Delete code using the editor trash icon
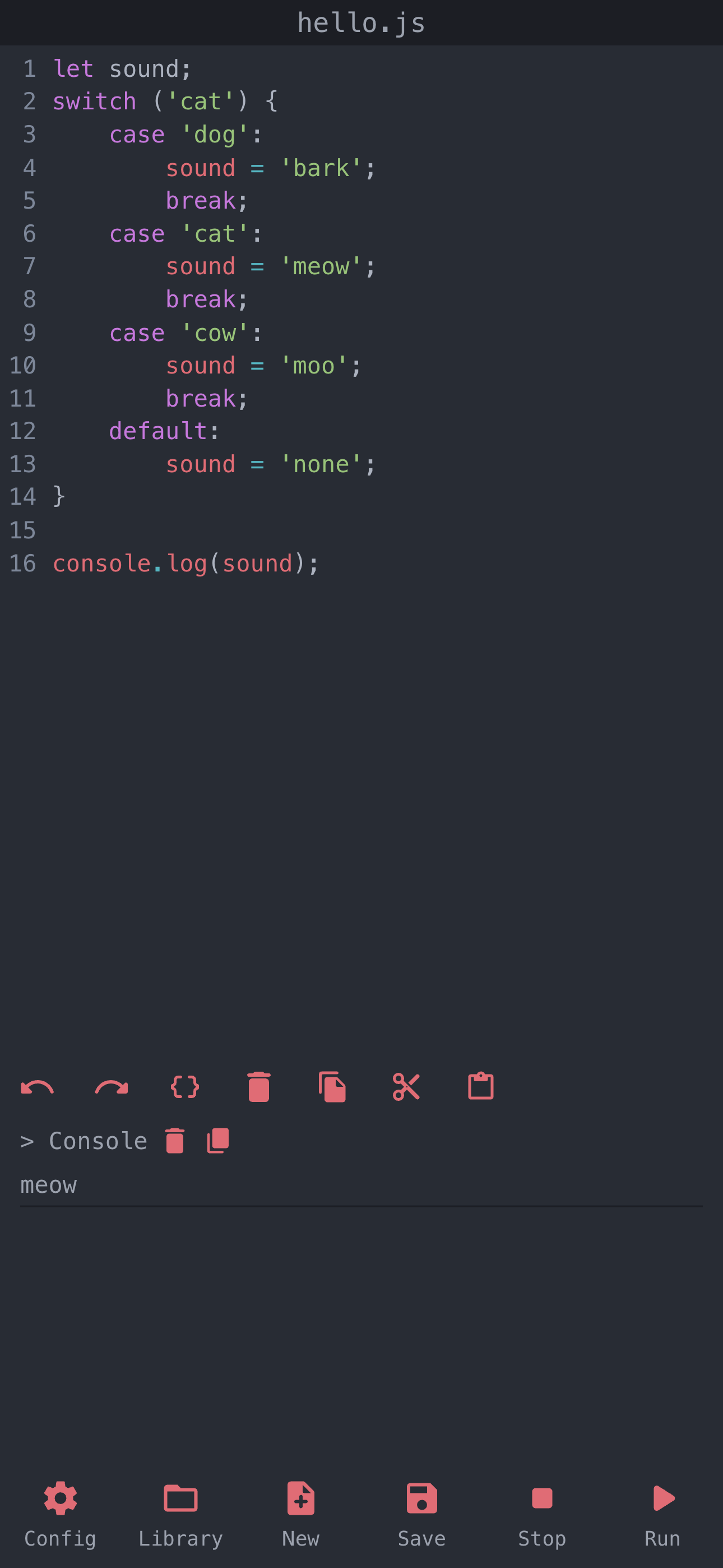This screenshot has width=723, height=1568. coord(258,1087)
